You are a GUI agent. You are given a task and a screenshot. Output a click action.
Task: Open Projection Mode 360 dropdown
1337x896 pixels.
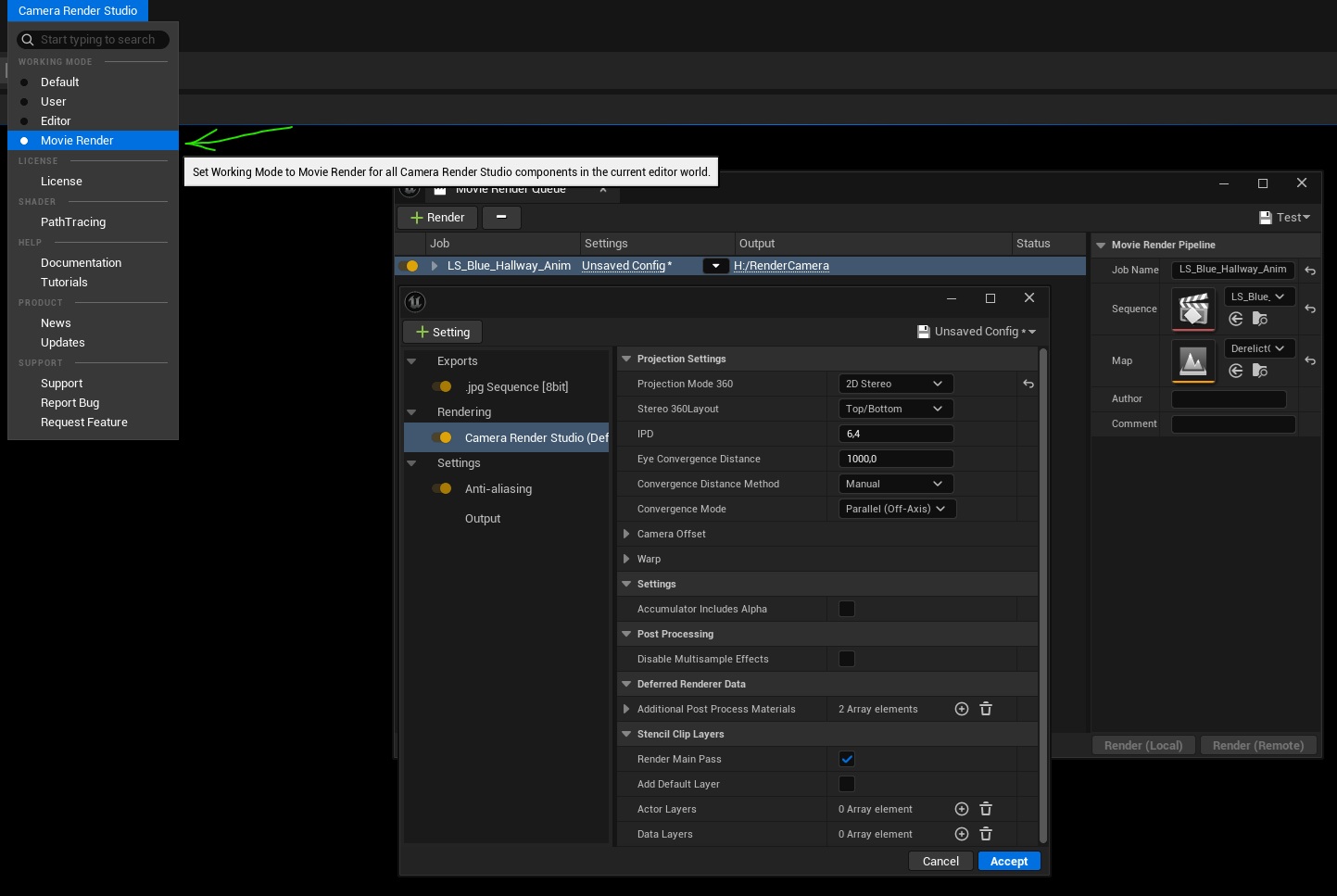[x=895, y=384]
